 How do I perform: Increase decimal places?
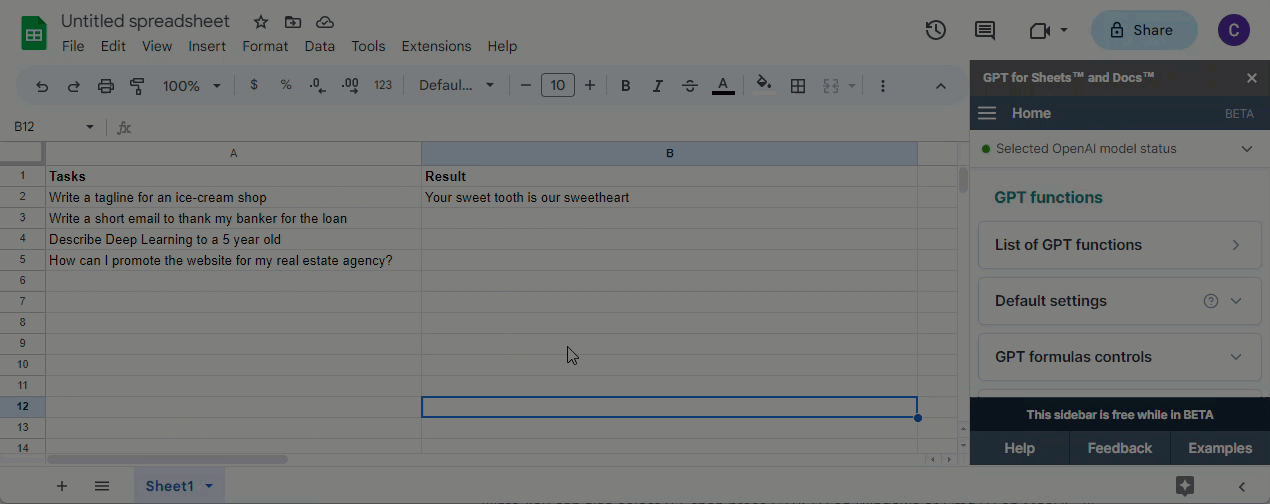(x=350, y=86)
